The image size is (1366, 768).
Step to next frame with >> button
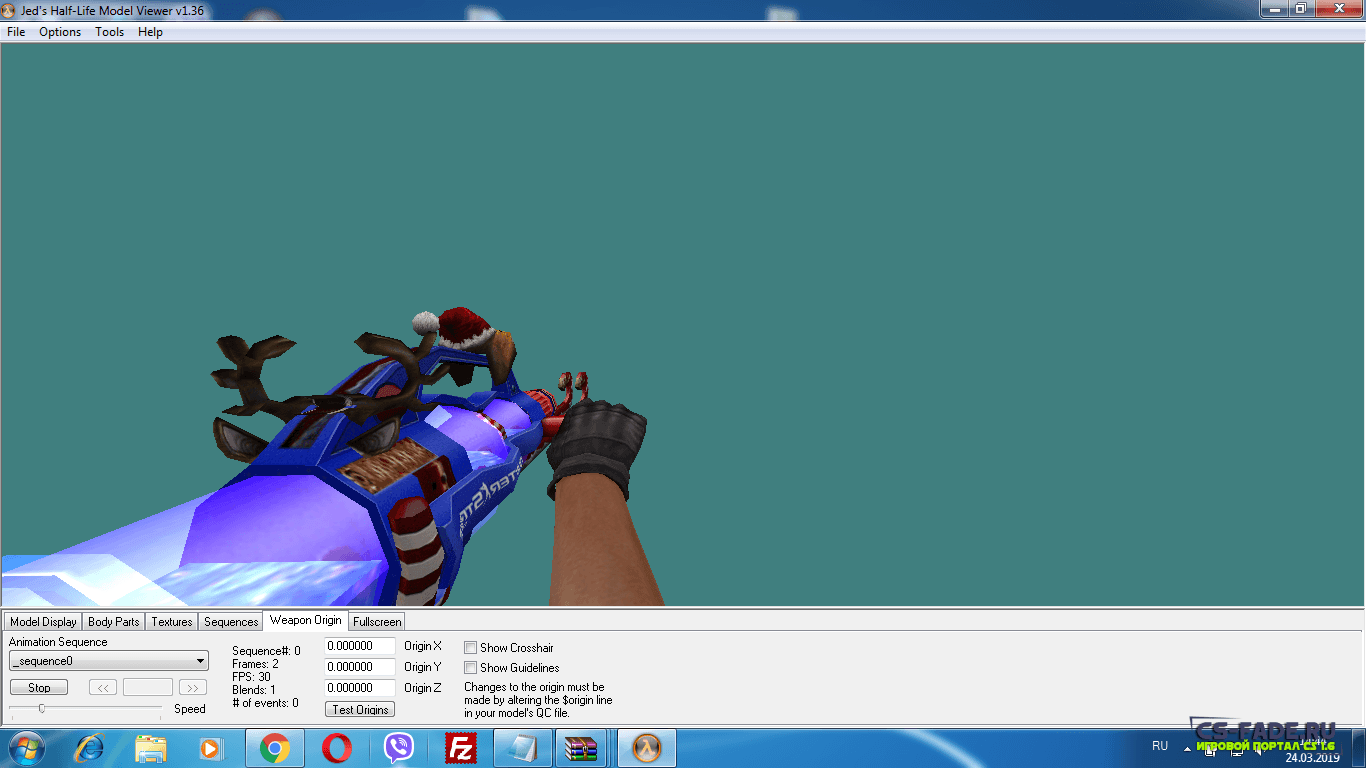click(192, 688)
